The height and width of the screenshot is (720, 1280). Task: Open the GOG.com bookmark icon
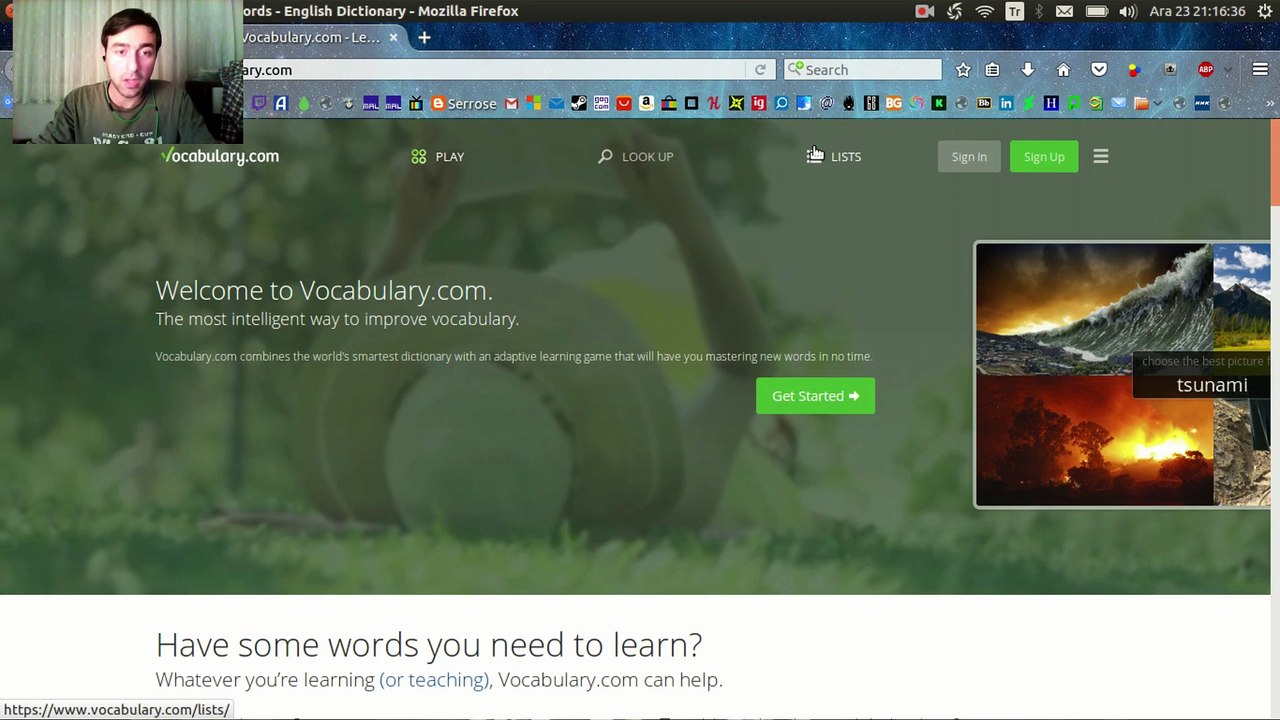601,103
